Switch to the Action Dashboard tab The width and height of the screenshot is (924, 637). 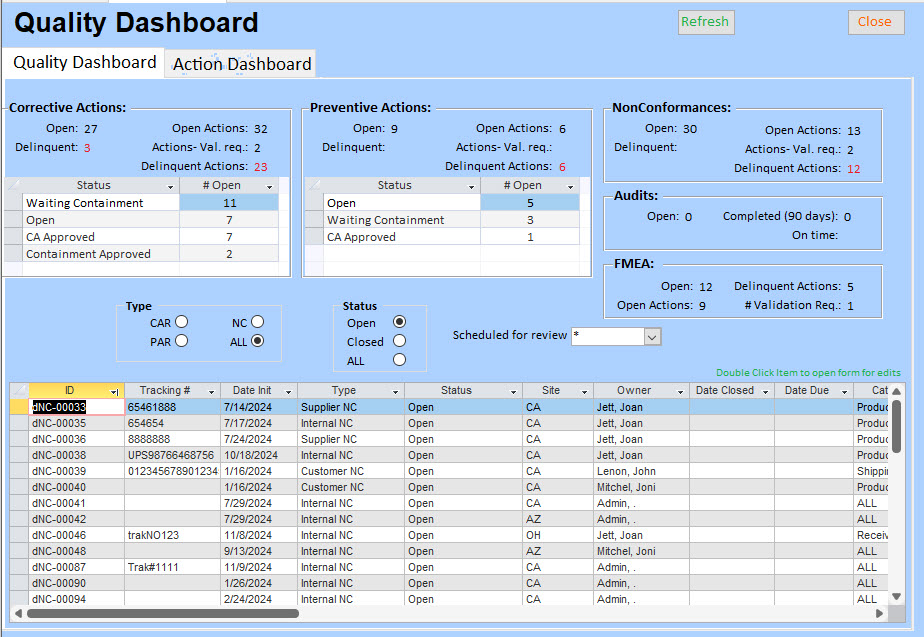[x=242, y=64]
